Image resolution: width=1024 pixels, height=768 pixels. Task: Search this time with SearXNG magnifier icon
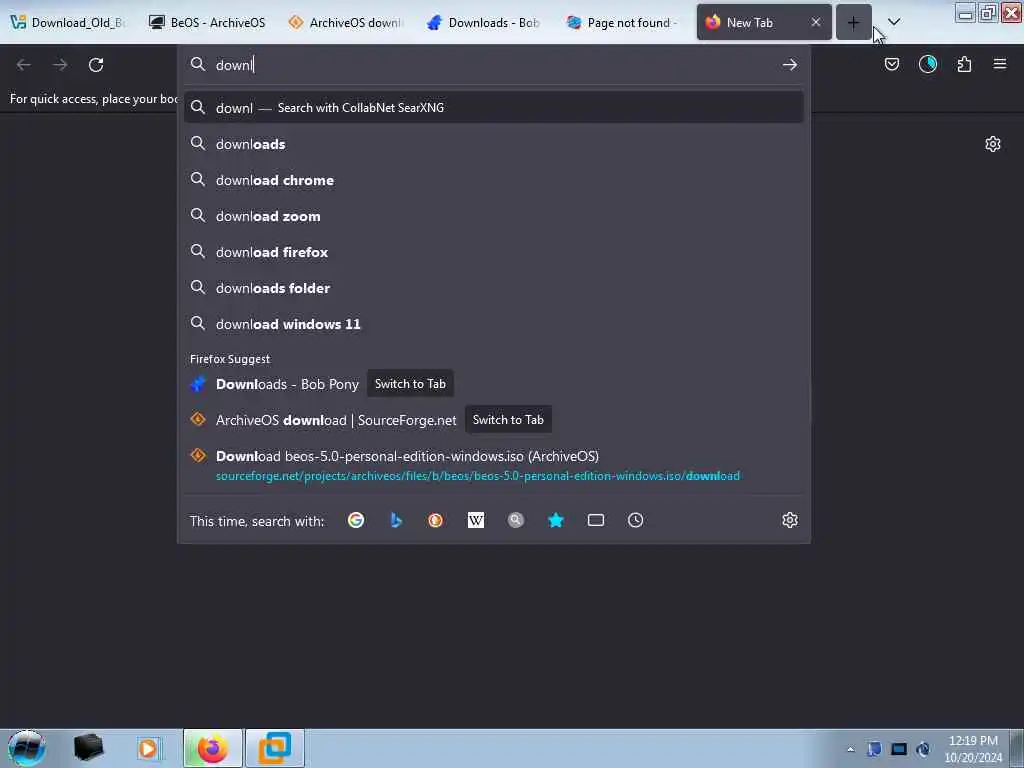tap(516, 520)
